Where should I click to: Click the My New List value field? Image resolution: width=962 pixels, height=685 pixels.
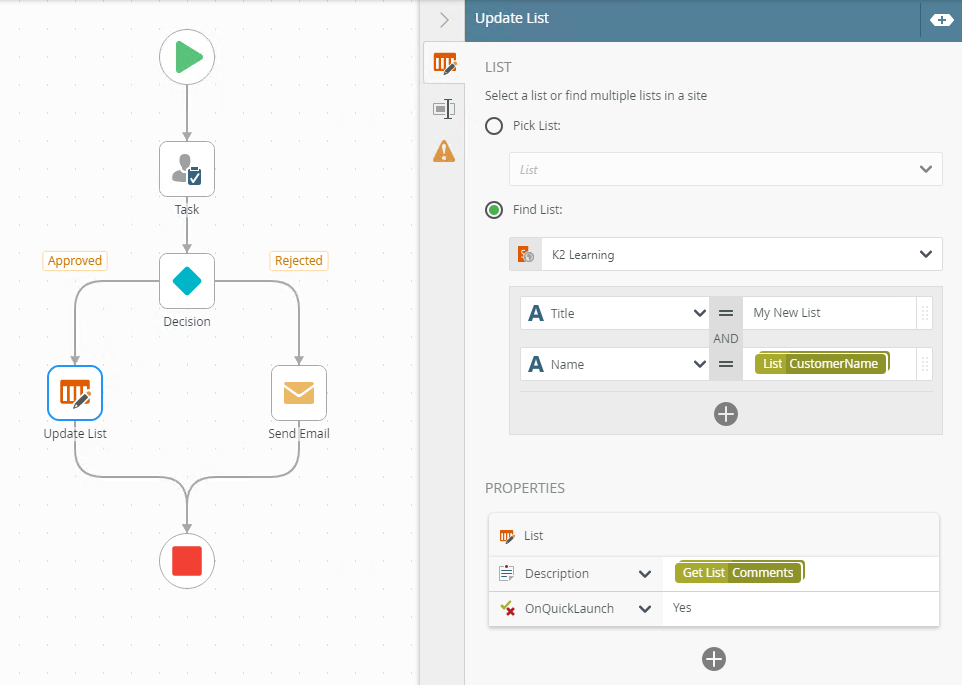[829, 313]
